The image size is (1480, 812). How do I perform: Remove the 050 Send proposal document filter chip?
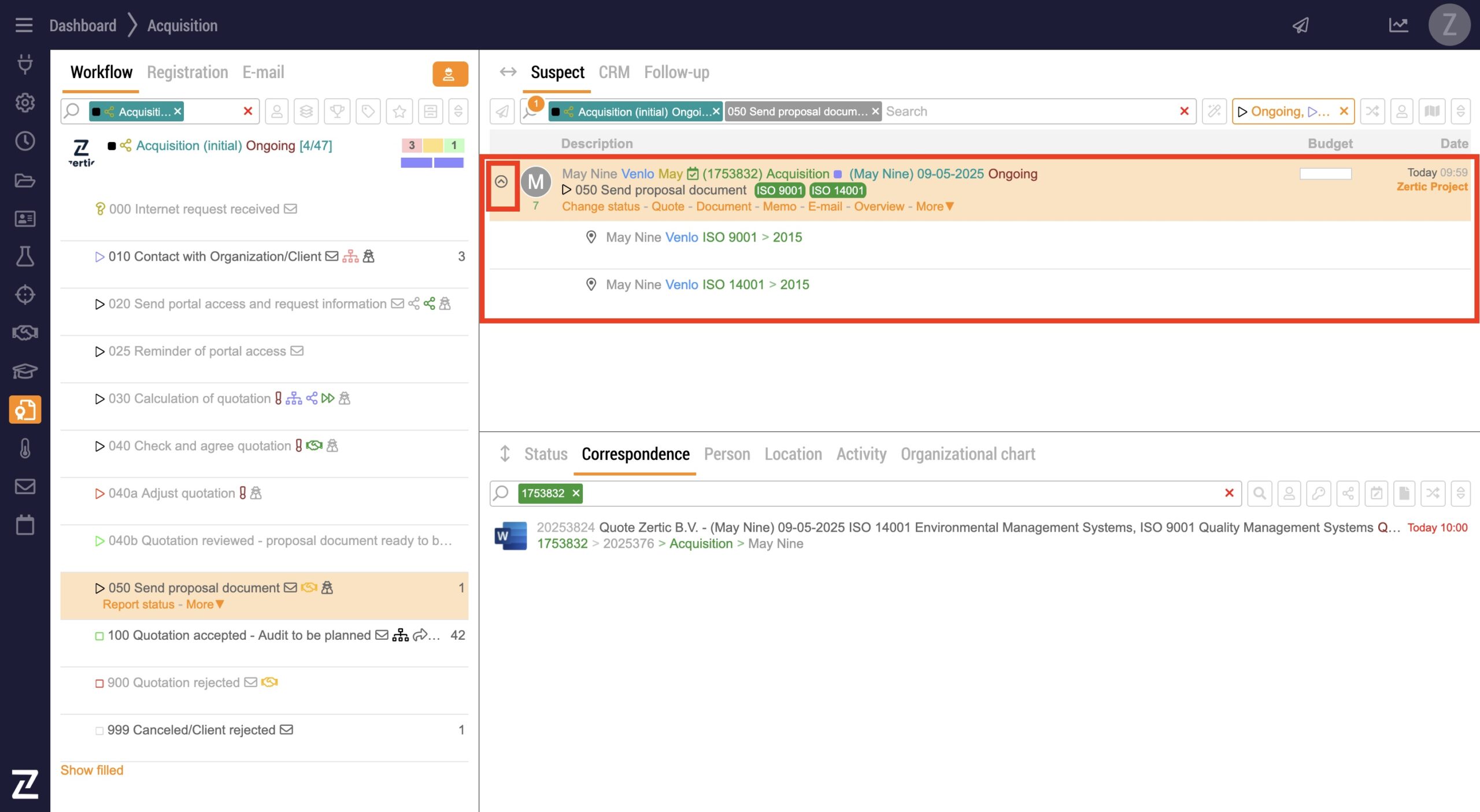(875, 112)
